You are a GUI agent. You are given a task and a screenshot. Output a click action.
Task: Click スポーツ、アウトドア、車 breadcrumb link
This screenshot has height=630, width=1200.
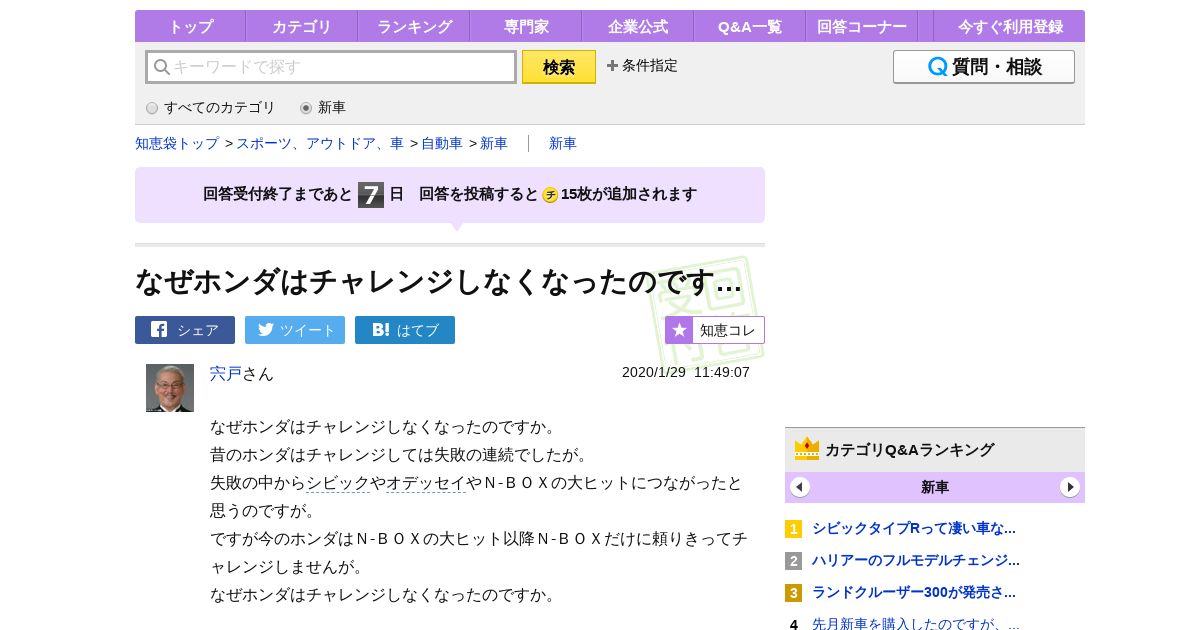point(320,143)
